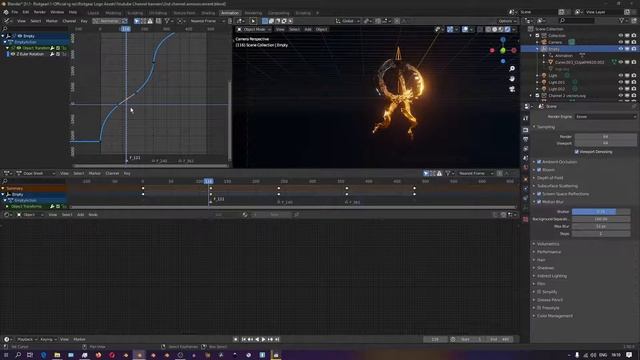Collapse the Sampling panel
The image size is (640, 360).
[545, 127]
